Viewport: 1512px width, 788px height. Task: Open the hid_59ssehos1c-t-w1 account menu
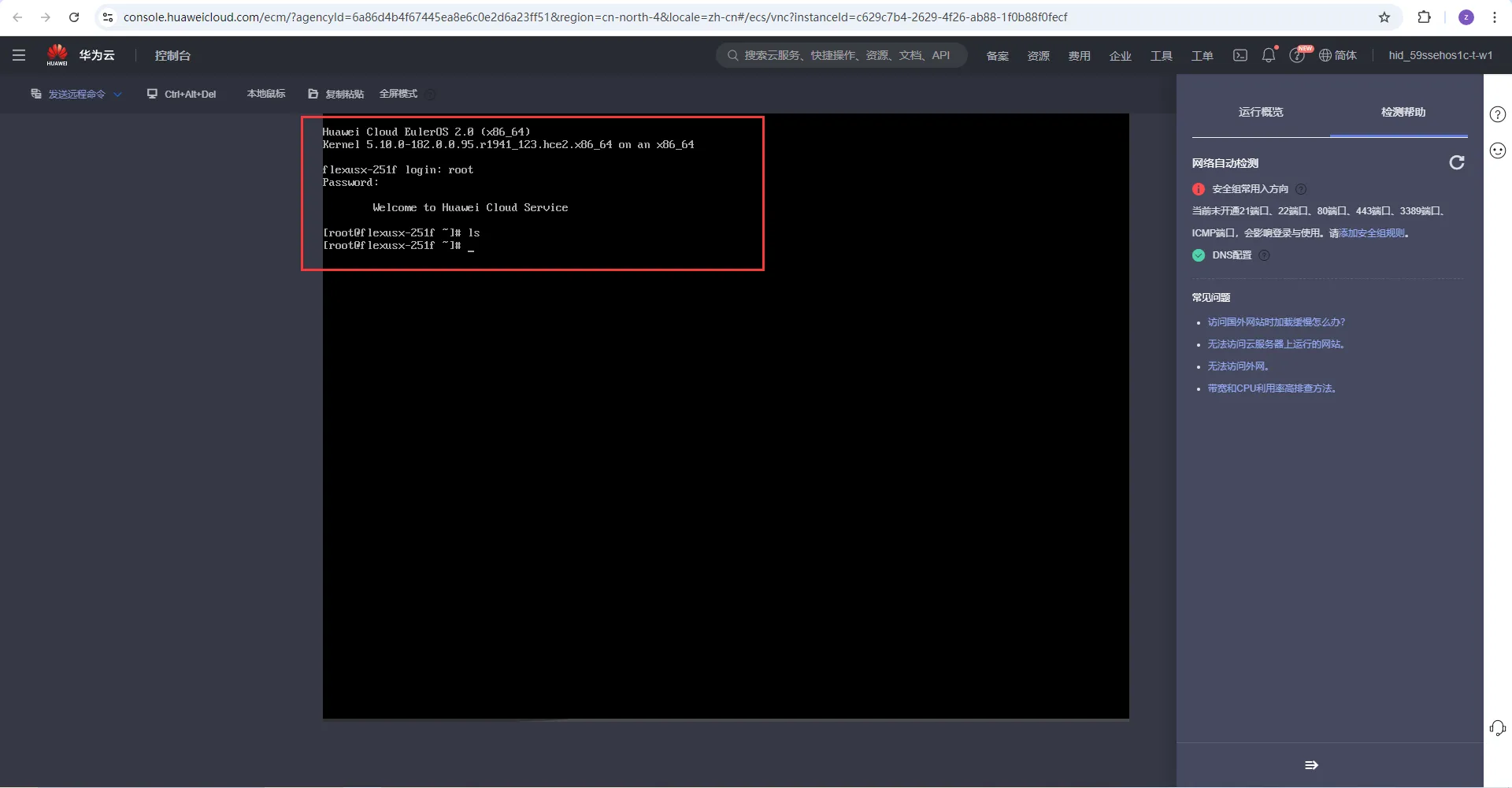click(1440, 55)
